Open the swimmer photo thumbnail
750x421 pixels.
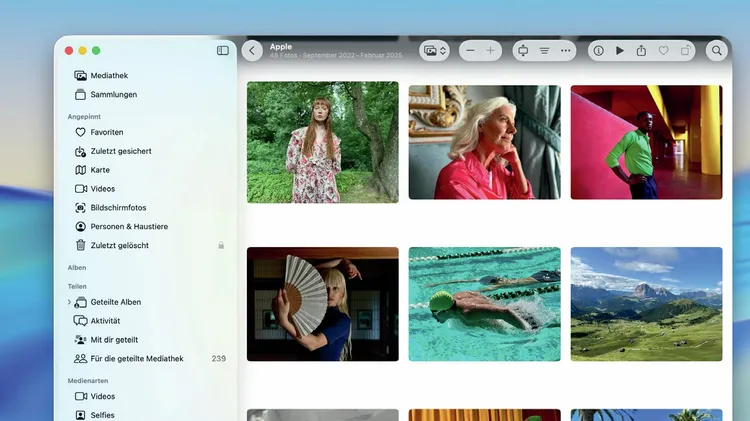click(484, 304)
